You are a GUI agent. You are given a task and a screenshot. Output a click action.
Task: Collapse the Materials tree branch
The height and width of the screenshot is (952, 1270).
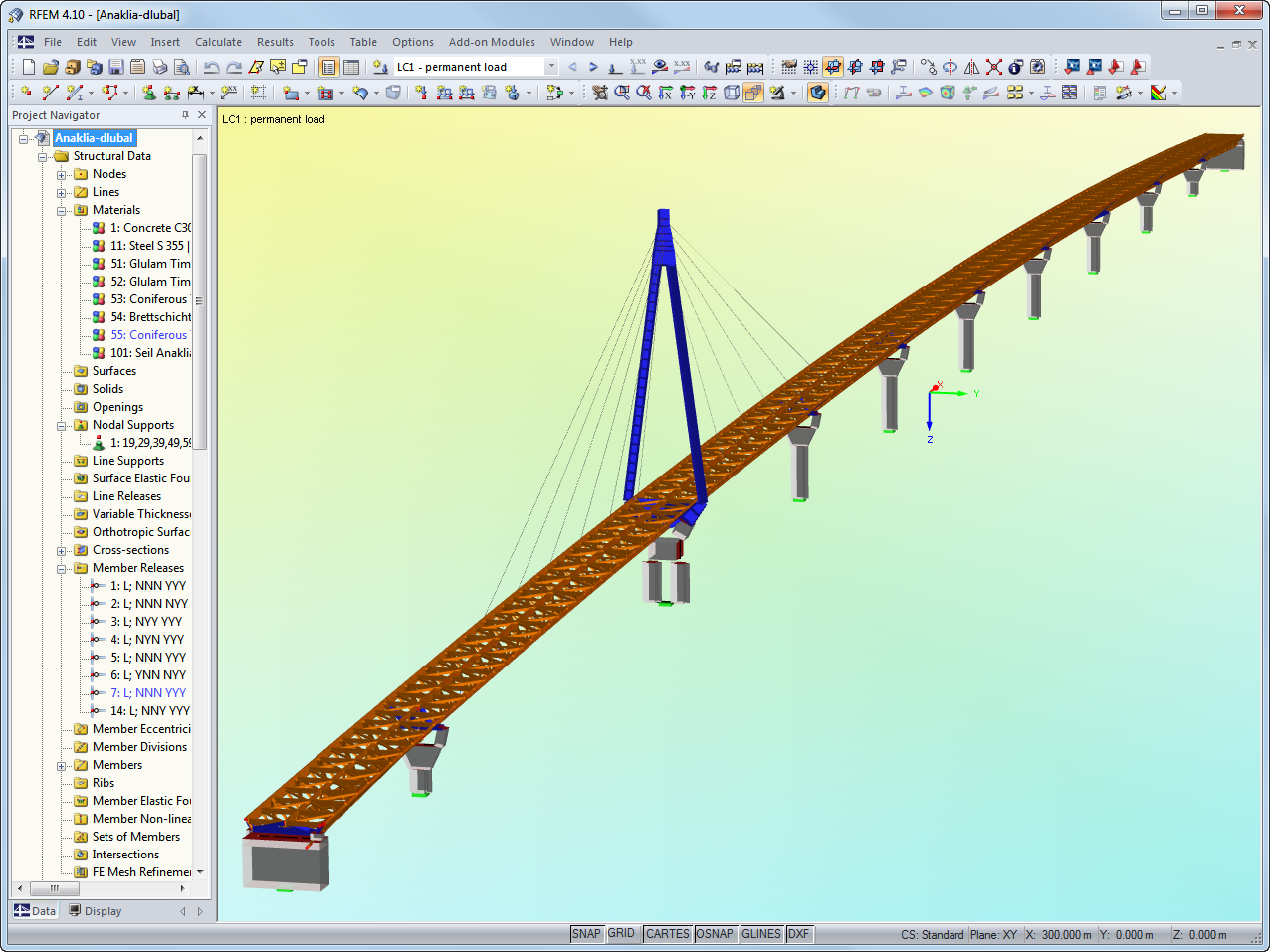click(x=61, y=210)
